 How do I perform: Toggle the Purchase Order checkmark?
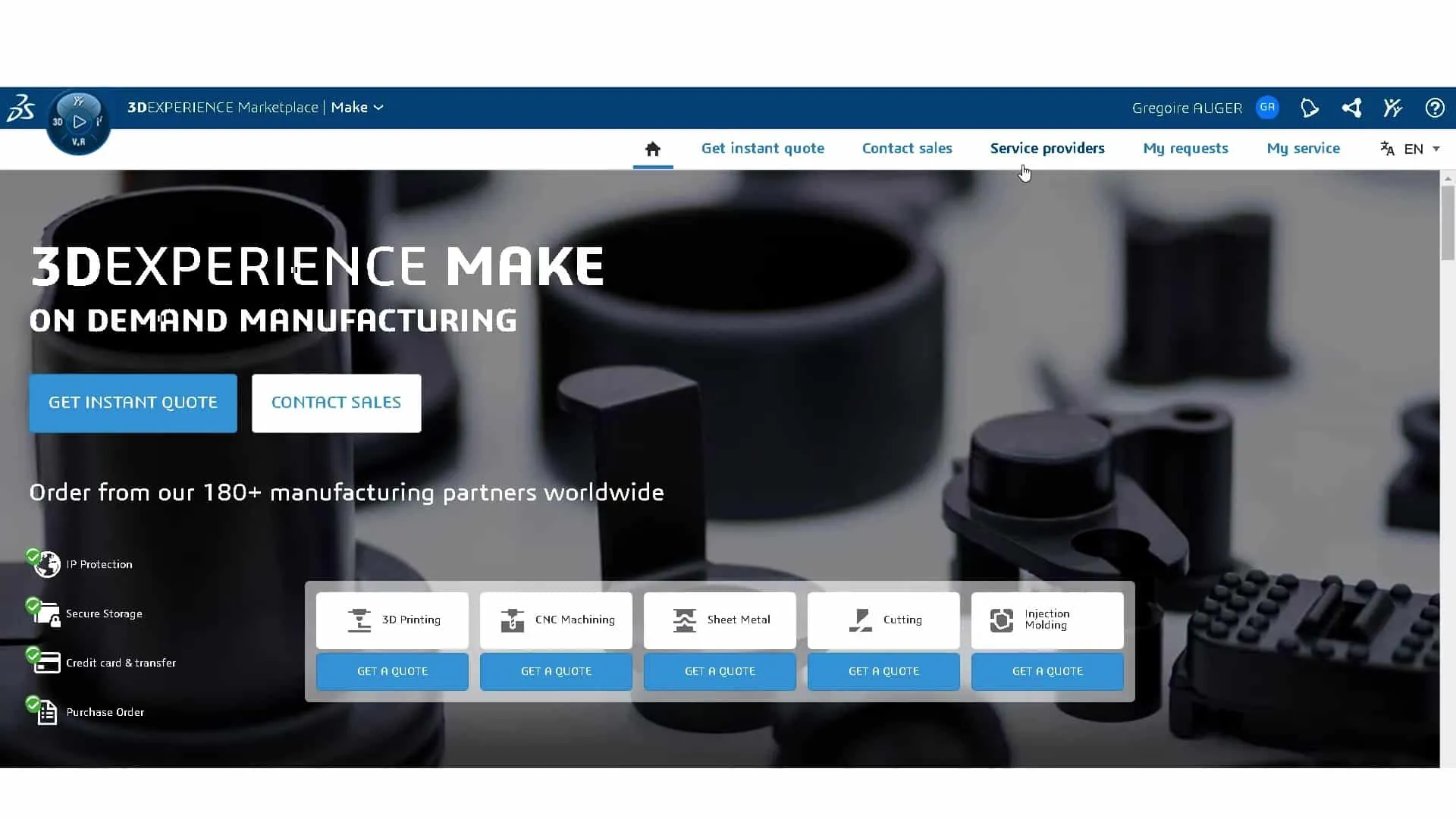point(32,702)
